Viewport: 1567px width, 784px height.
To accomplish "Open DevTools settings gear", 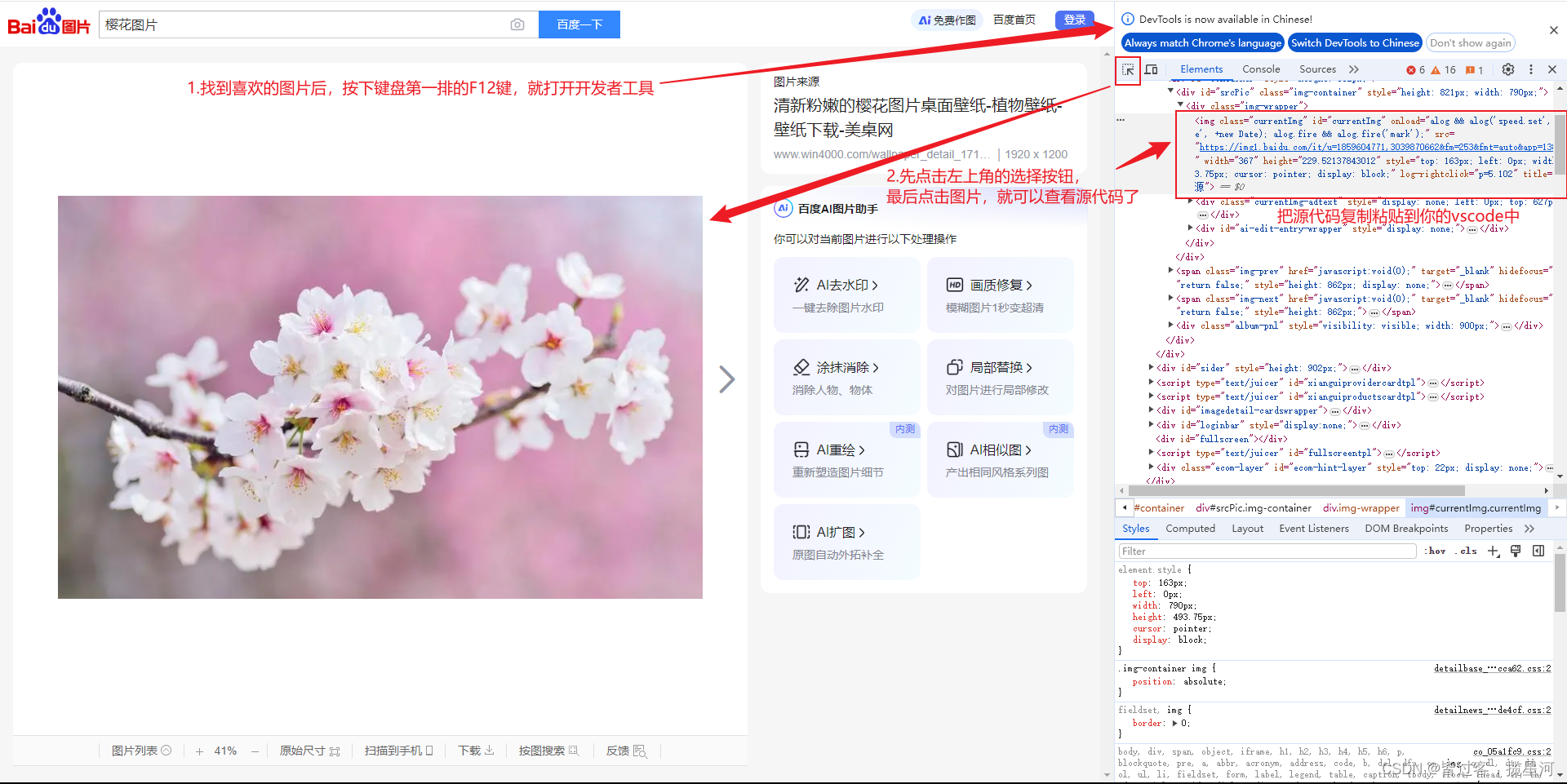I will click(x=1508, y=69).
